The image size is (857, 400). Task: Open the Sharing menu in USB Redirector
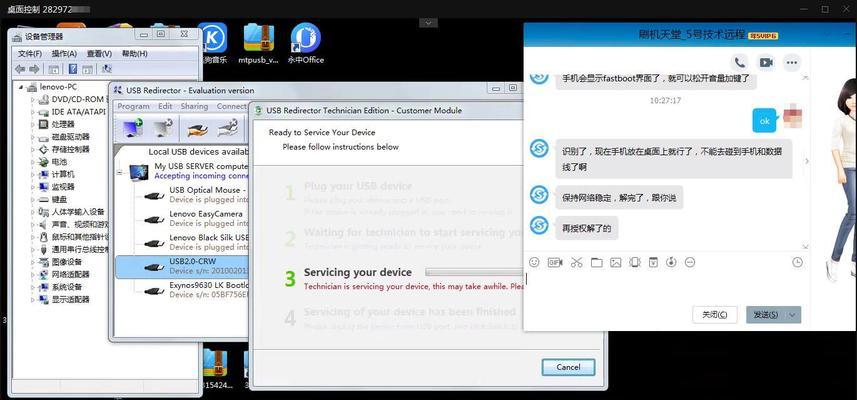pyautogui.click(x=194, y=106)
